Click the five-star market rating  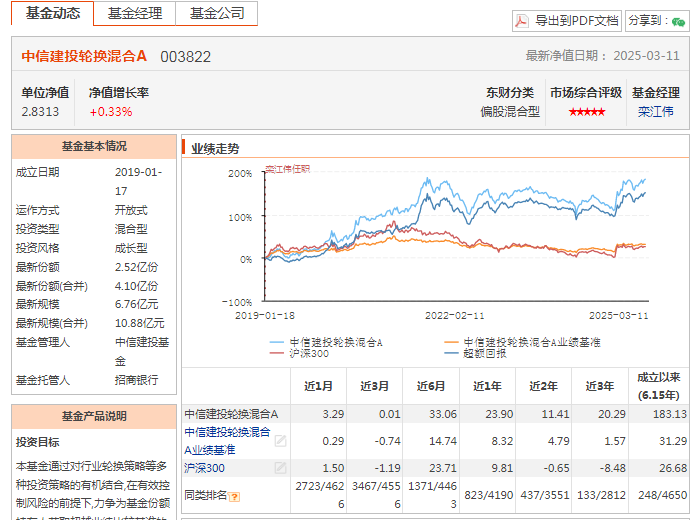(587, 112)
